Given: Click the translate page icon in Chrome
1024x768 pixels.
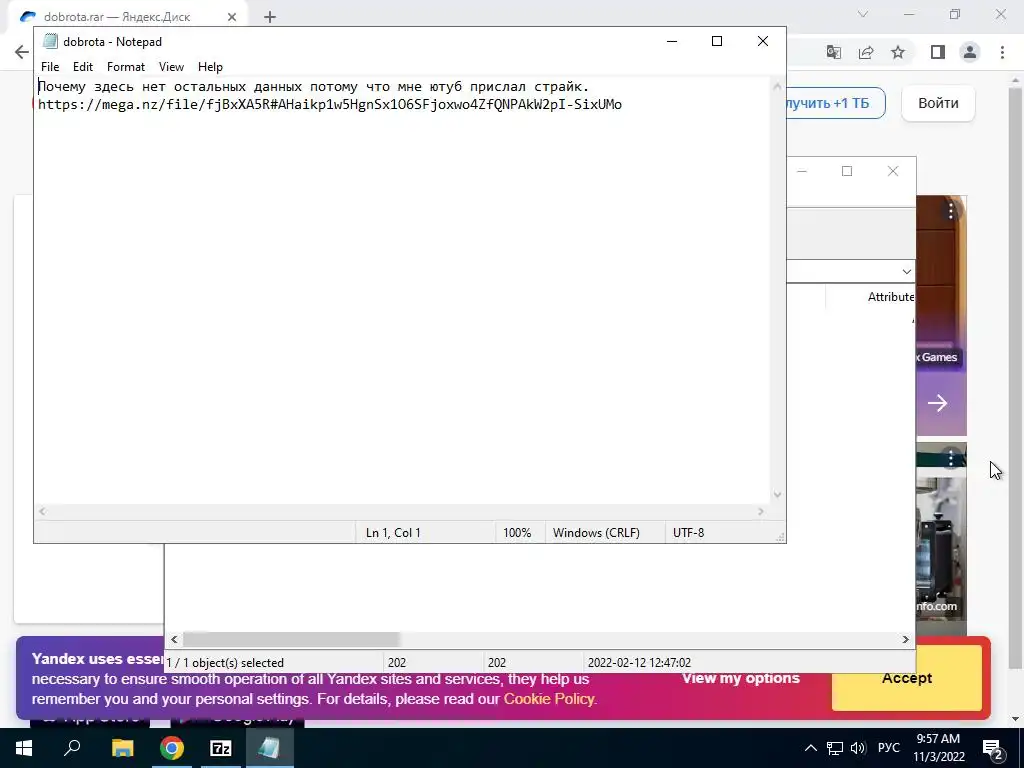Looking at the screenshot, I should pos(833,52).
